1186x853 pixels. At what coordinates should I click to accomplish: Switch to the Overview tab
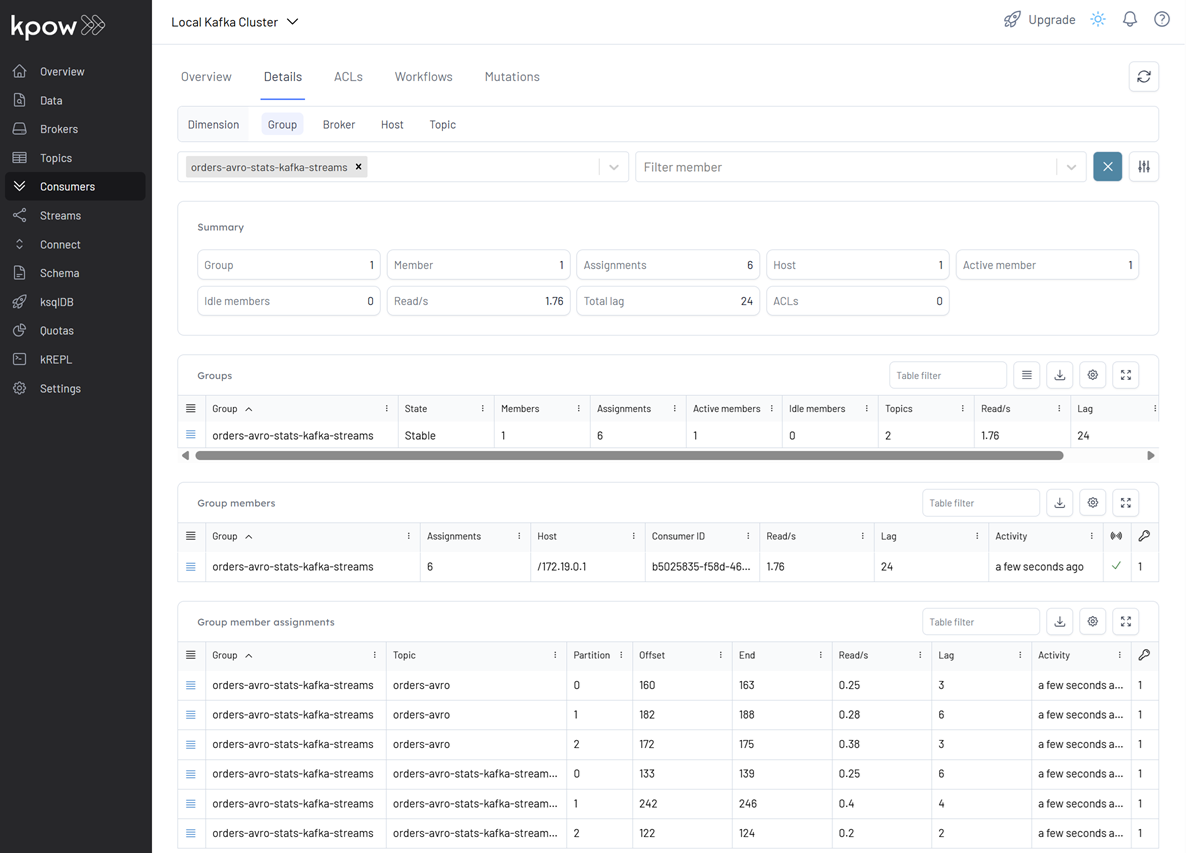pos(206,76)
